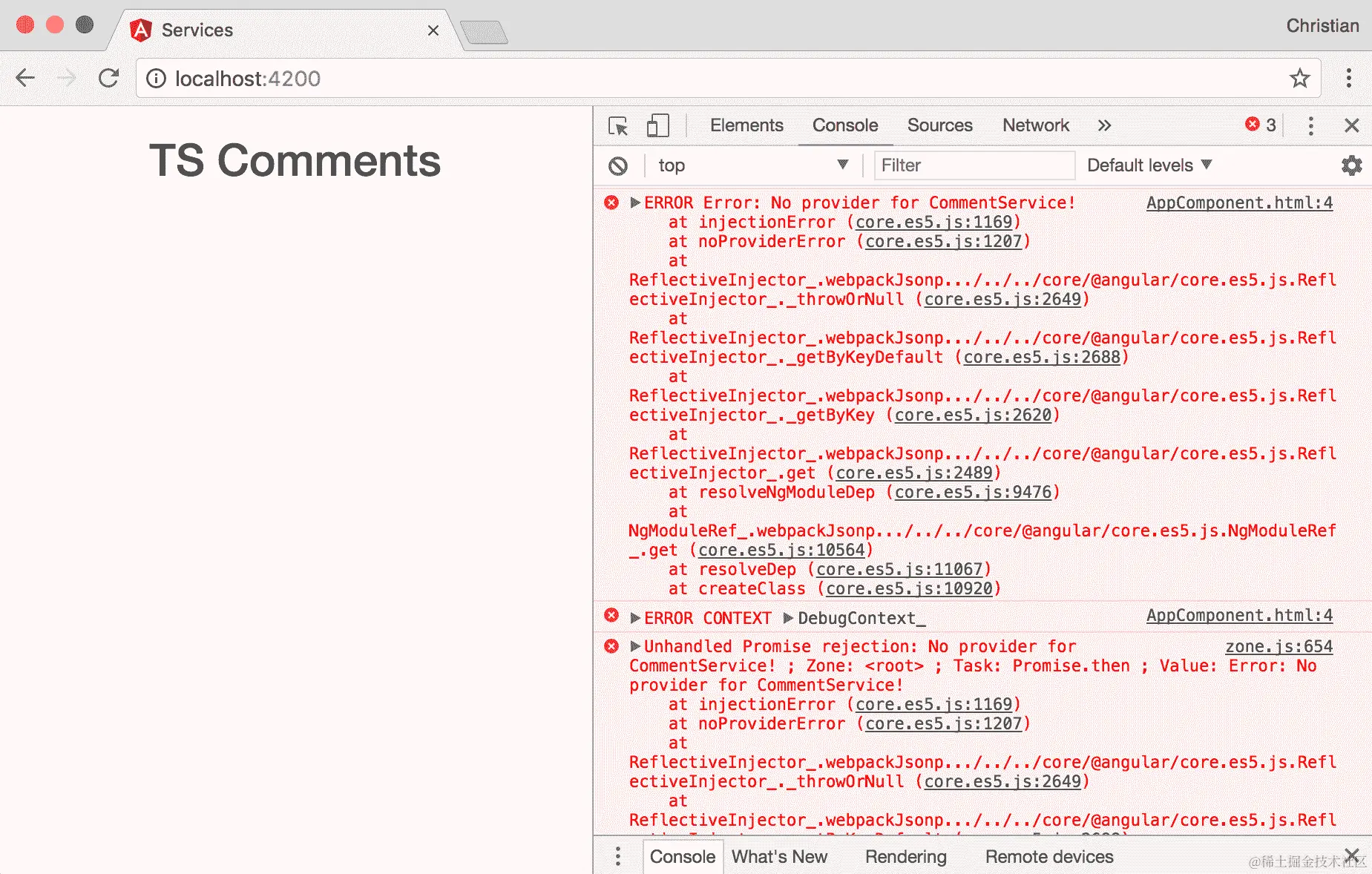This screenshot has width=1372, height=874.
Task: Open core.es5.js:2489 source link
Action: click(x=914, y=473)
